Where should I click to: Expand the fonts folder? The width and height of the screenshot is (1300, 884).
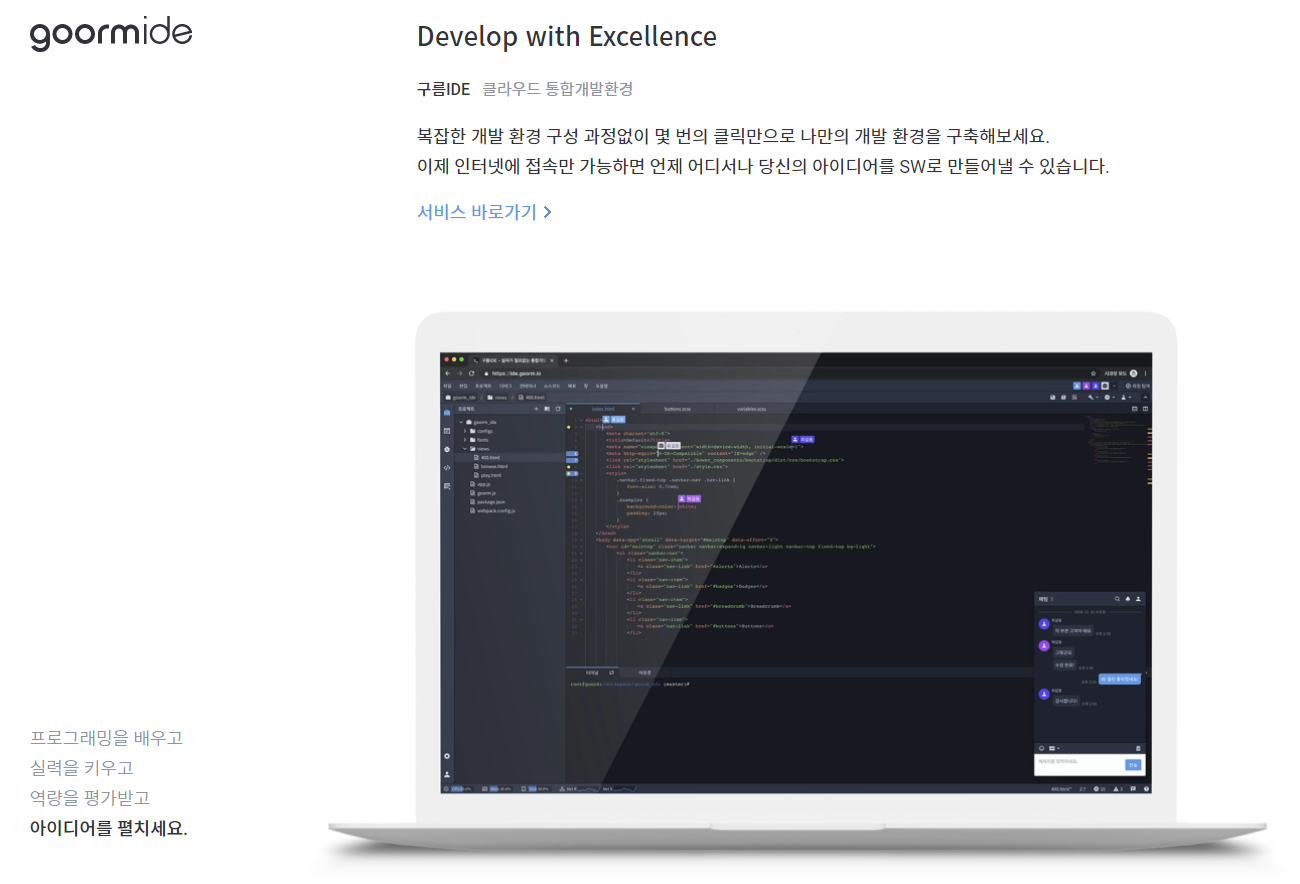pyautogui.click(x=465, y=440)
